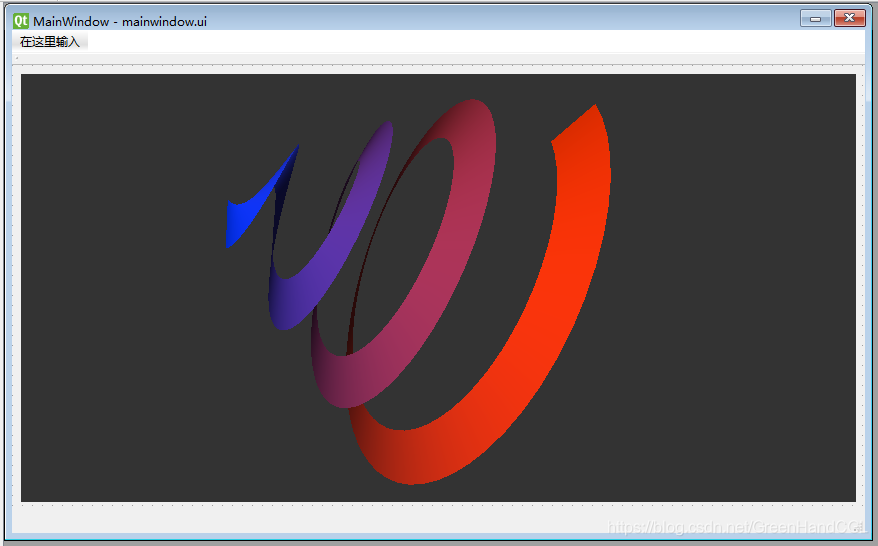878x546 pixels.
Task: Minimize the MainWindow form window
Action: 815,18
